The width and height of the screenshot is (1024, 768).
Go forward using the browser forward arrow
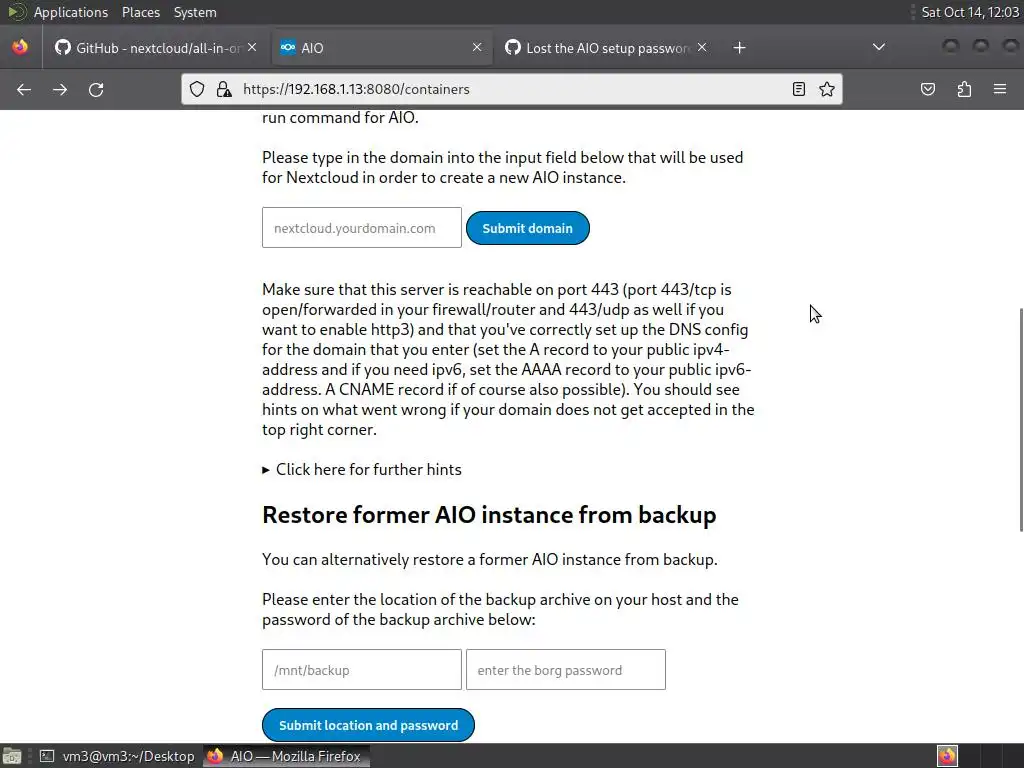(x=60, y=89)
